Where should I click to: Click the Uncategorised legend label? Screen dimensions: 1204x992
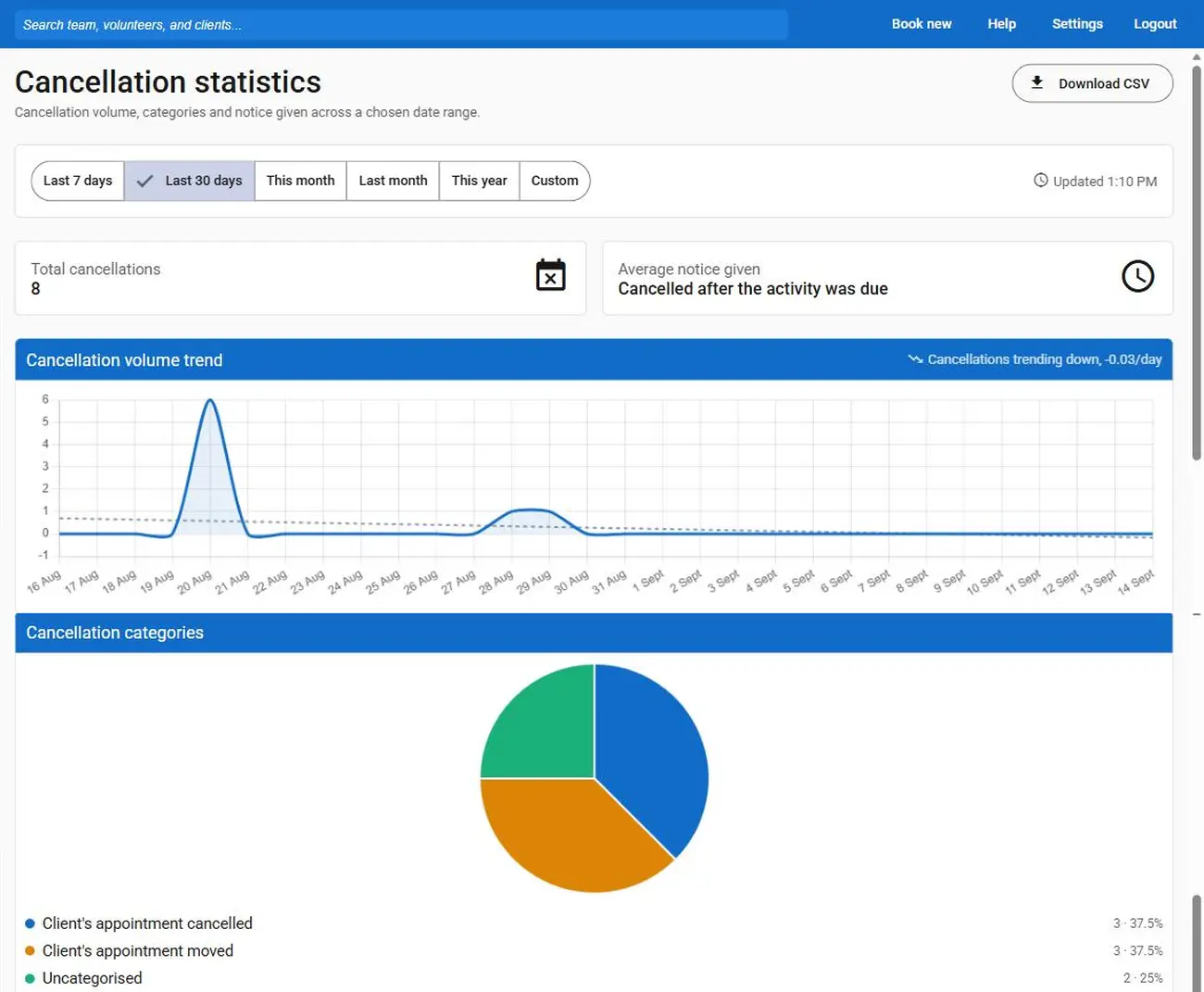[93, 978]
